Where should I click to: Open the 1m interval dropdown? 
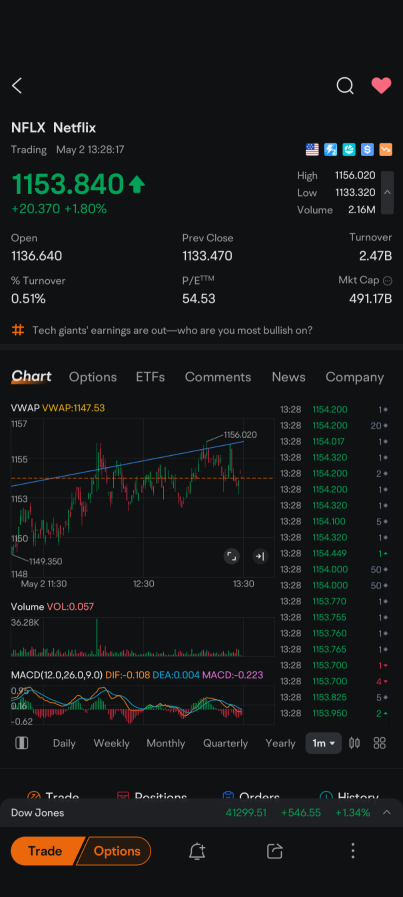(x=323, y=743)
